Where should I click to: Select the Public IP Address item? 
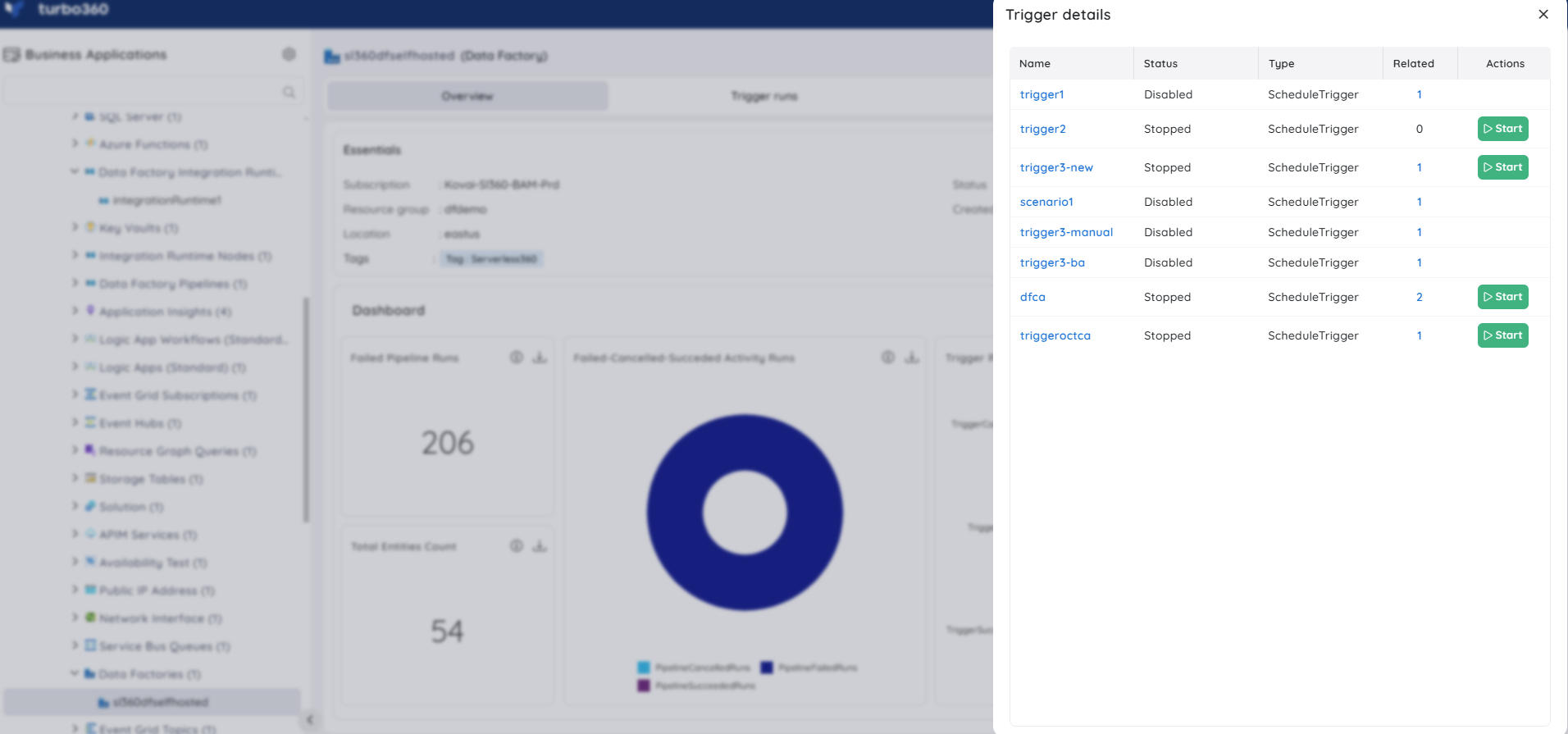(x=157, y=590)
